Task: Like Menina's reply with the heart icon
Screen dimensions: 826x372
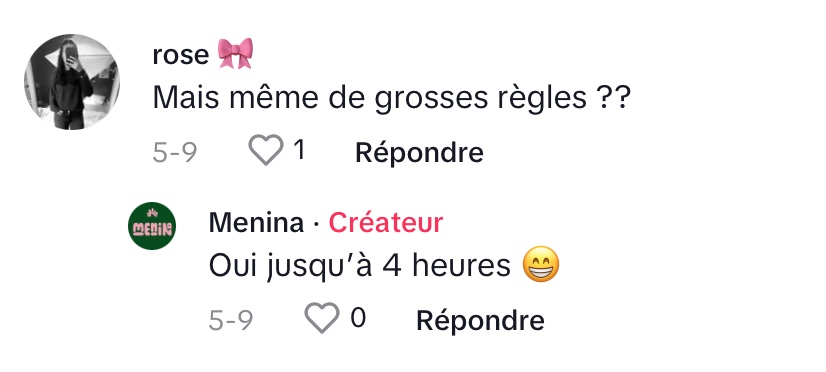Action: (321, 318)
